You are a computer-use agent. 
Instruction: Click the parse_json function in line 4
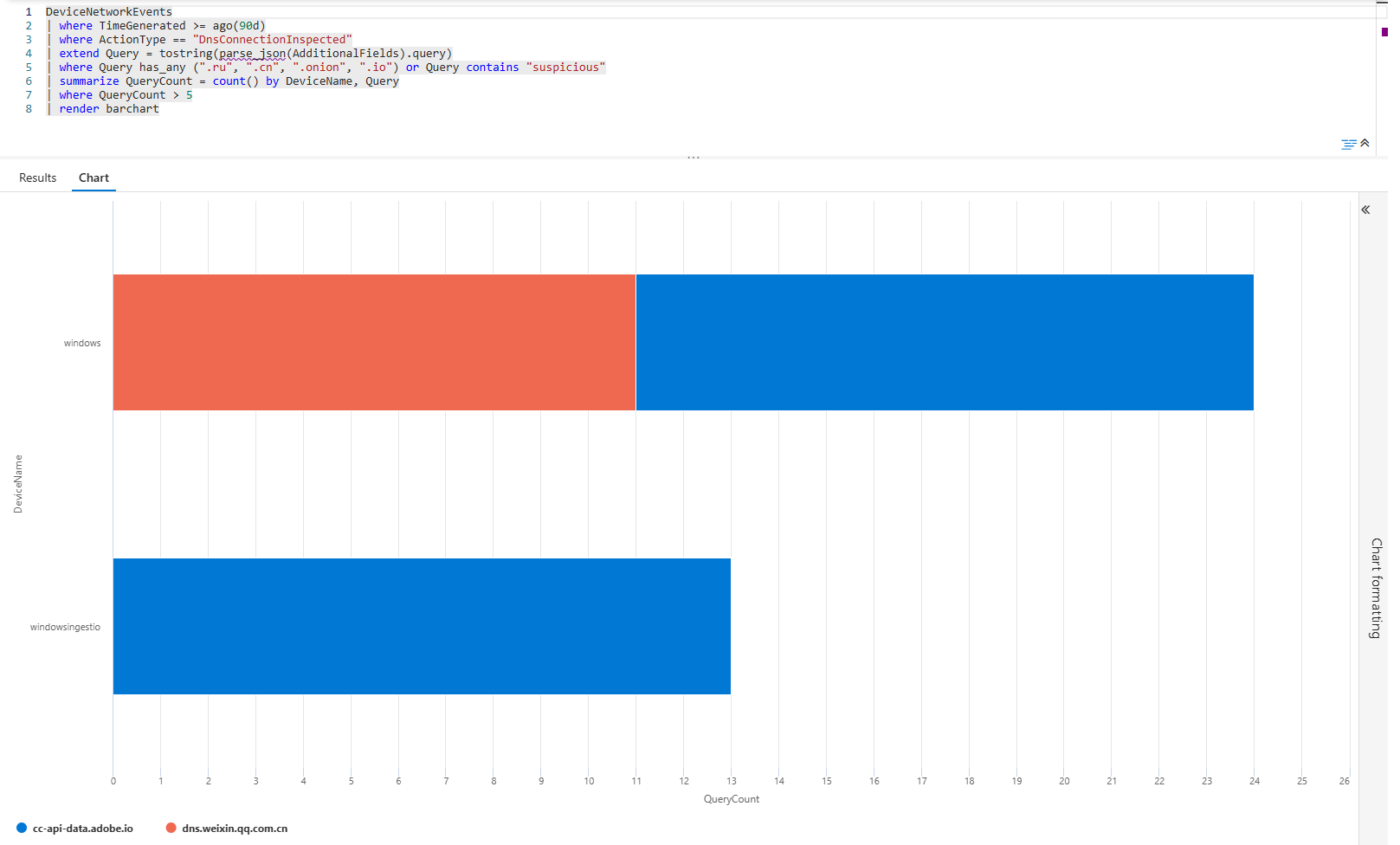coord(251,54)
